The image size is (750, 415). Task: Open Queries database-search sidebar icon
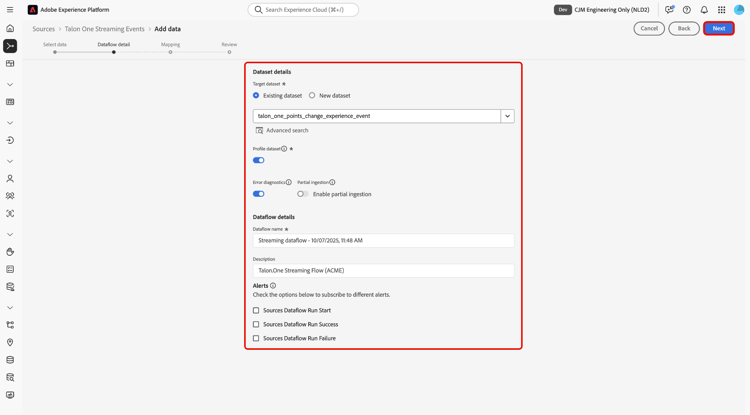tap(10, 377)
